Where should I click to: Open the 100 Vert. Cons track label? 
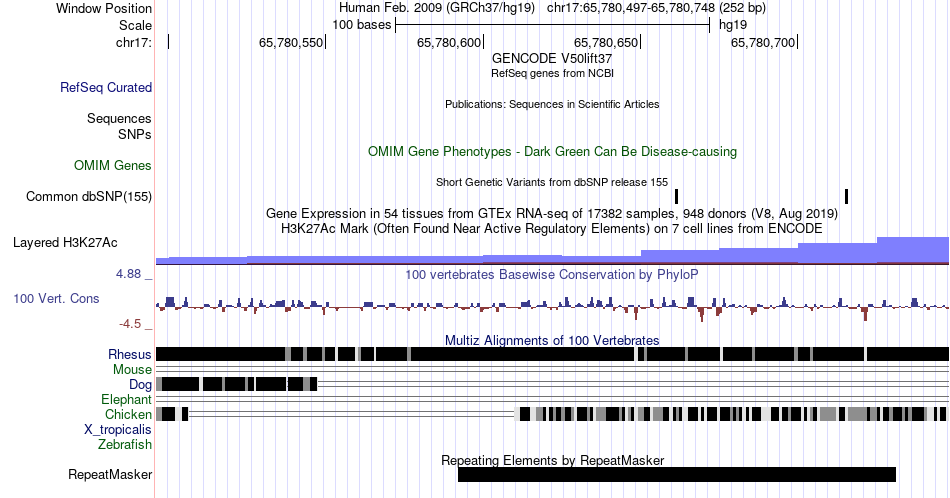pos(56,298)
